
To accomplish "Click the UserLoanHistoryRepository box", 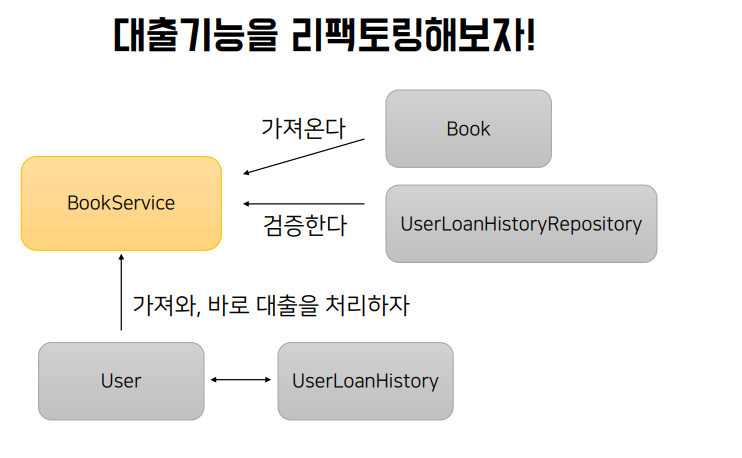I will pyautogui.click(x=521, y=224).
